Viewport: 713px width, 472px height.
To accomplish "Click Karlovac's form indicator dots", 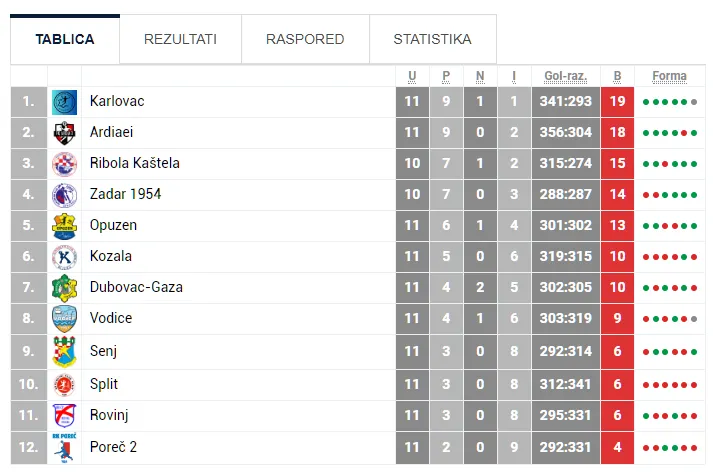I will pyautogui.click(x=669, y=101).
